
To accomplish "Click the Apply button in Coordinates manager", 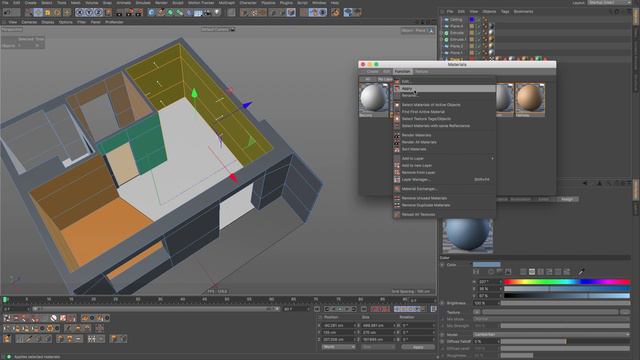I will click(418, 347).
